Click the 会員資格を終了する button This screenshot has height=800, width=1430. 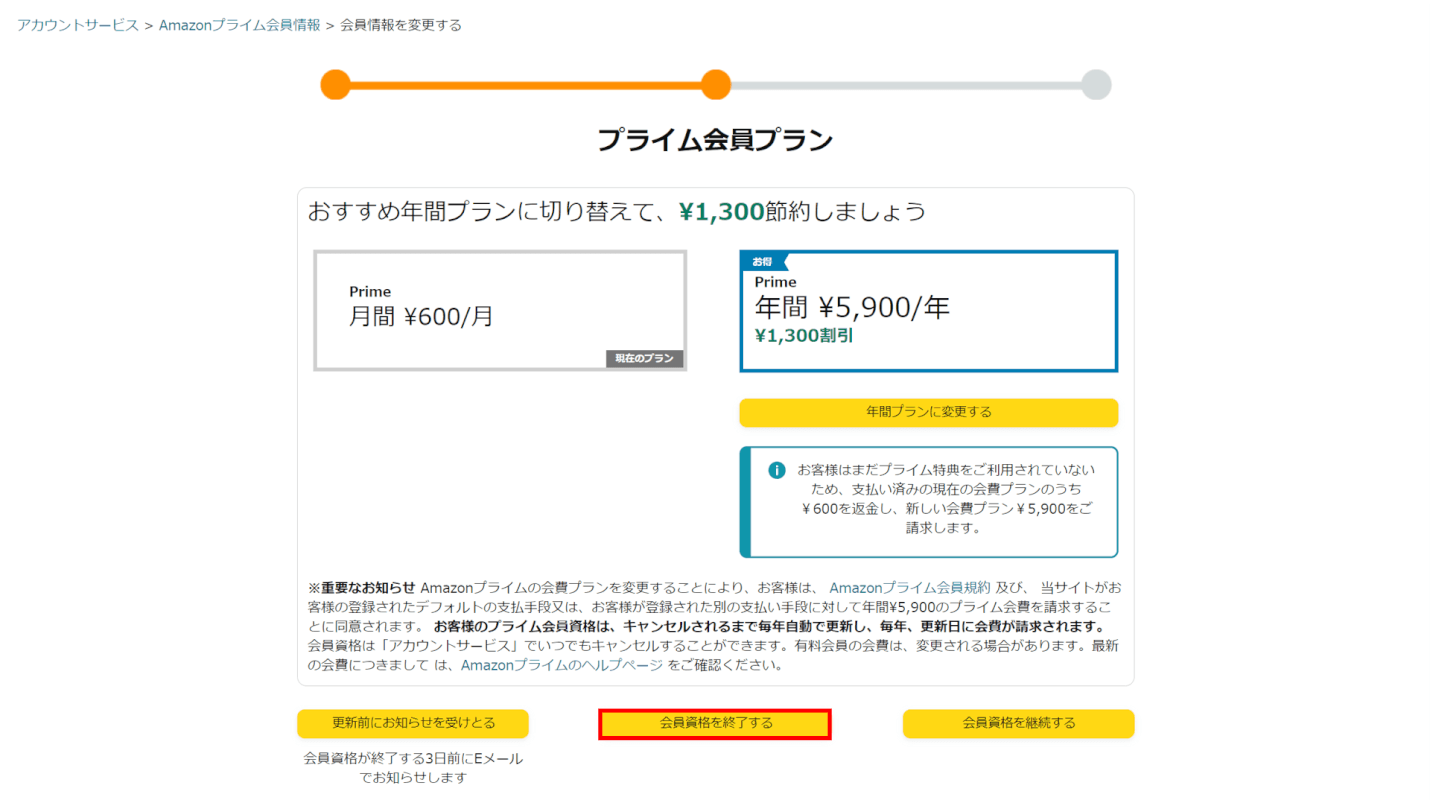pyautogui.click(x=715, y=724)
